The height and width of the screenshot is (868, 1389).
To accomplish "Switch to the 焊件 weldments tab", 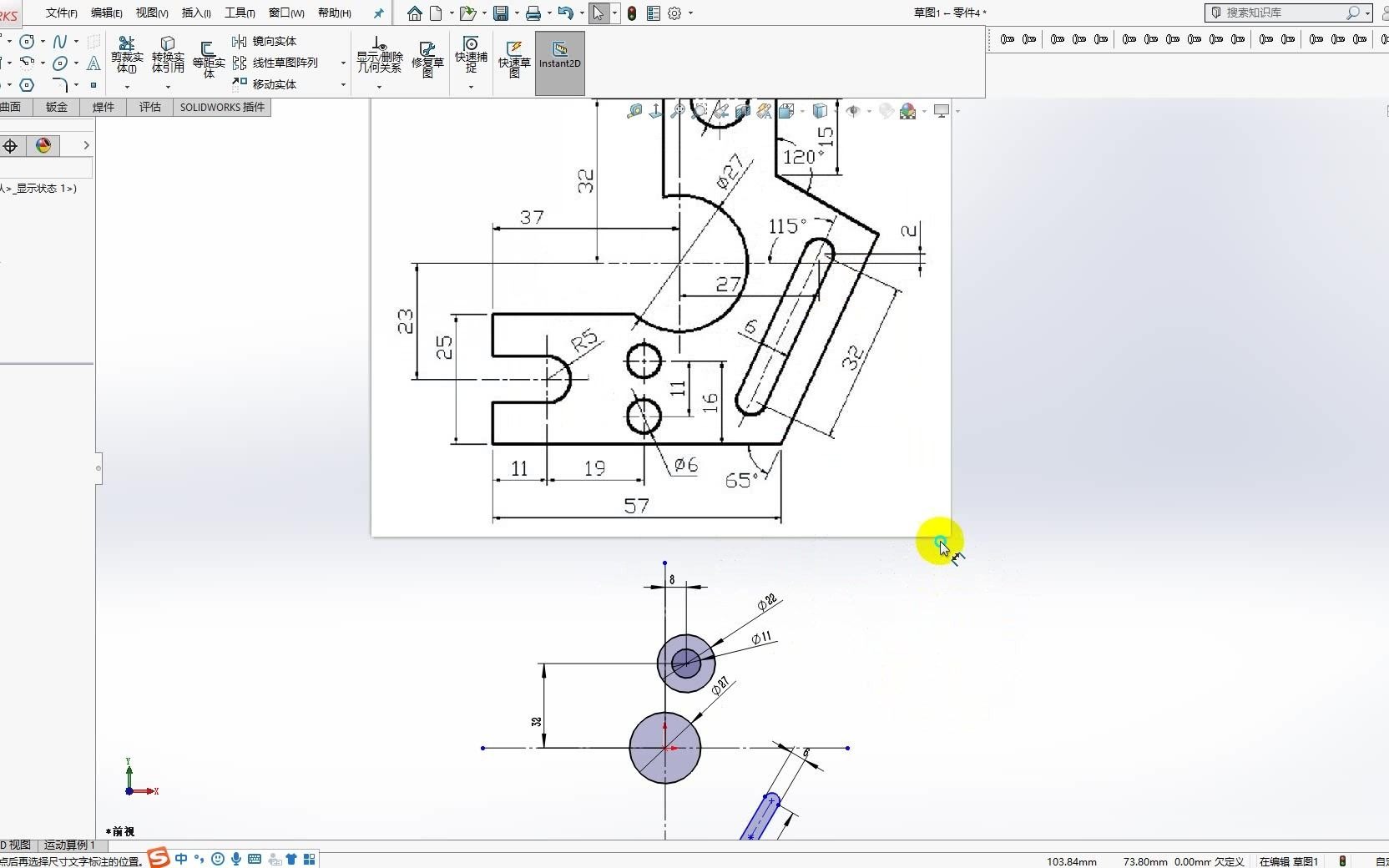I will [103, 107].
